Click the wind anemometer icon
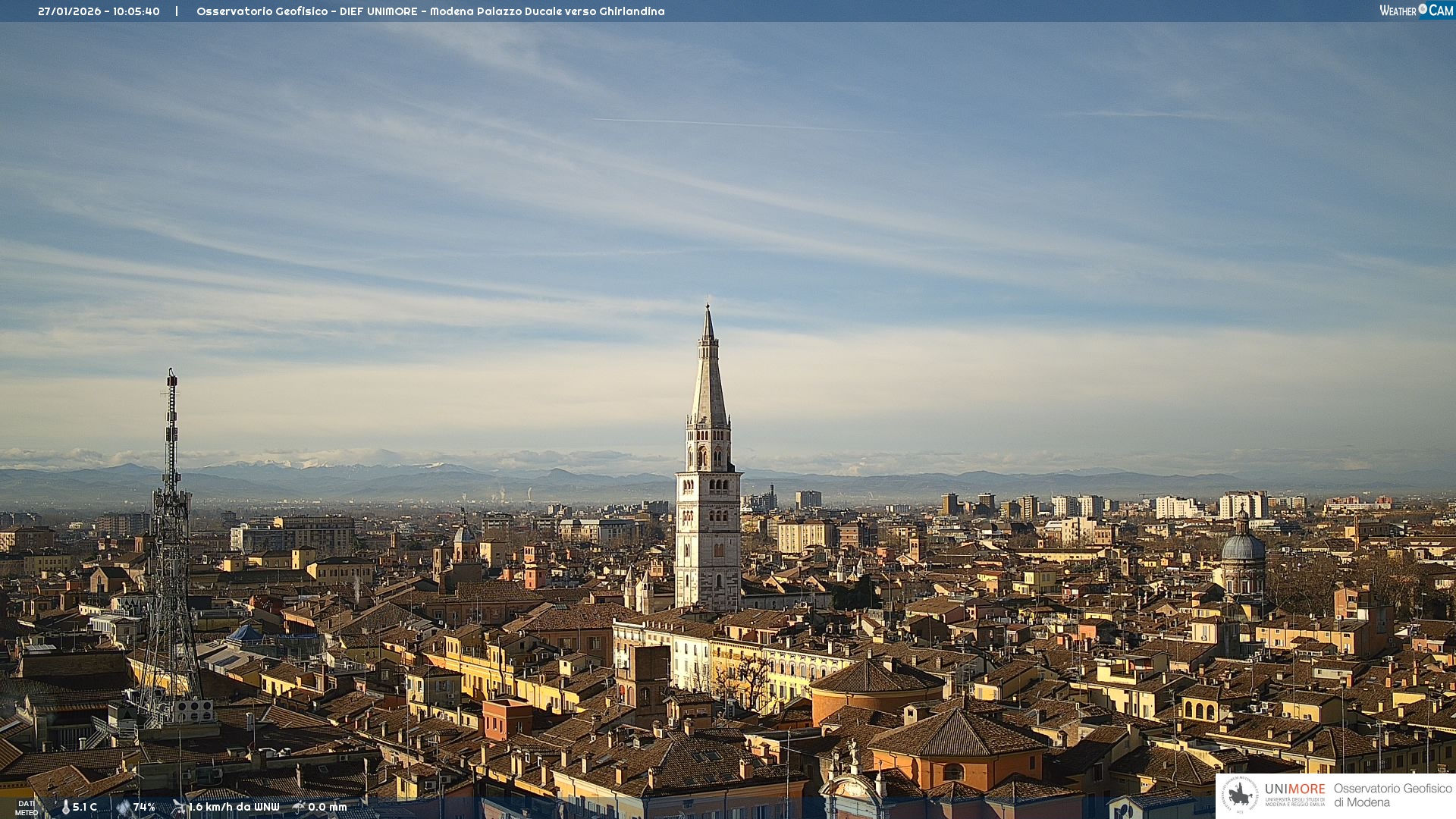The width and height of the screenshot is (1456, 819). [x=179, y=807]
